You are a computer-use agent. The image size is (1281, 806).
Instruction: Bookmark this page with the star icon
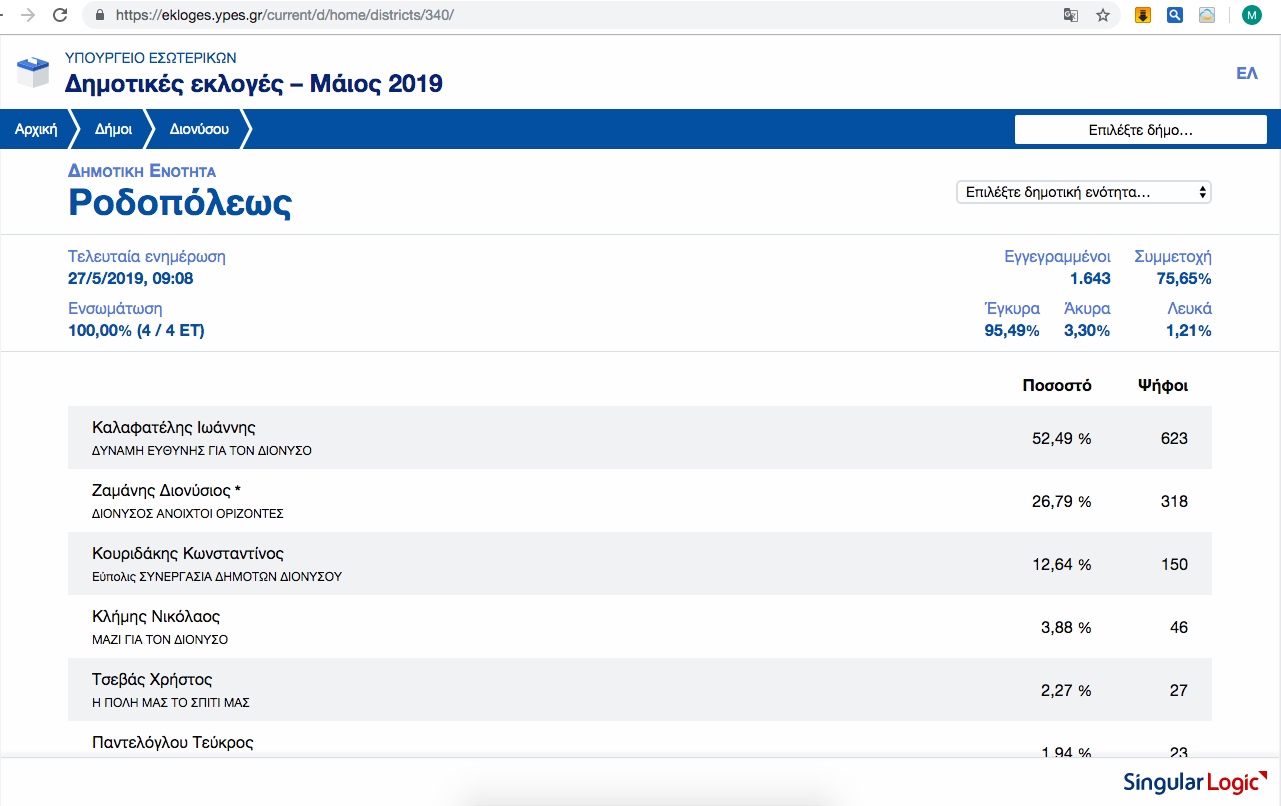click(x=1103, y=15)
